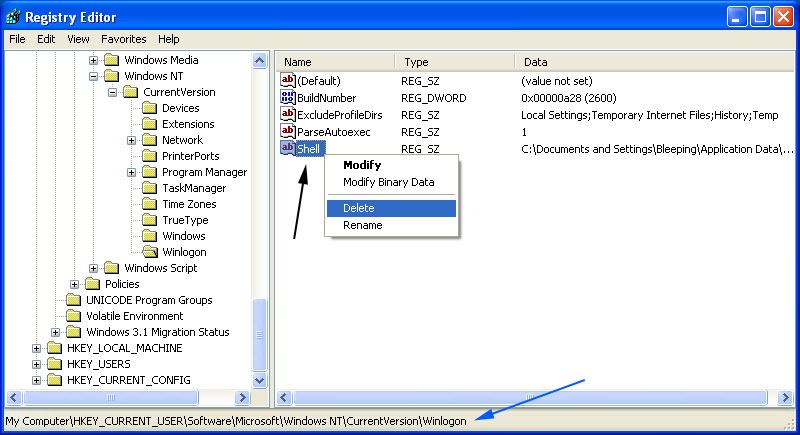800x435 pixels.
Task: Click the Program Manager folder icon
Action: [149, 172]
